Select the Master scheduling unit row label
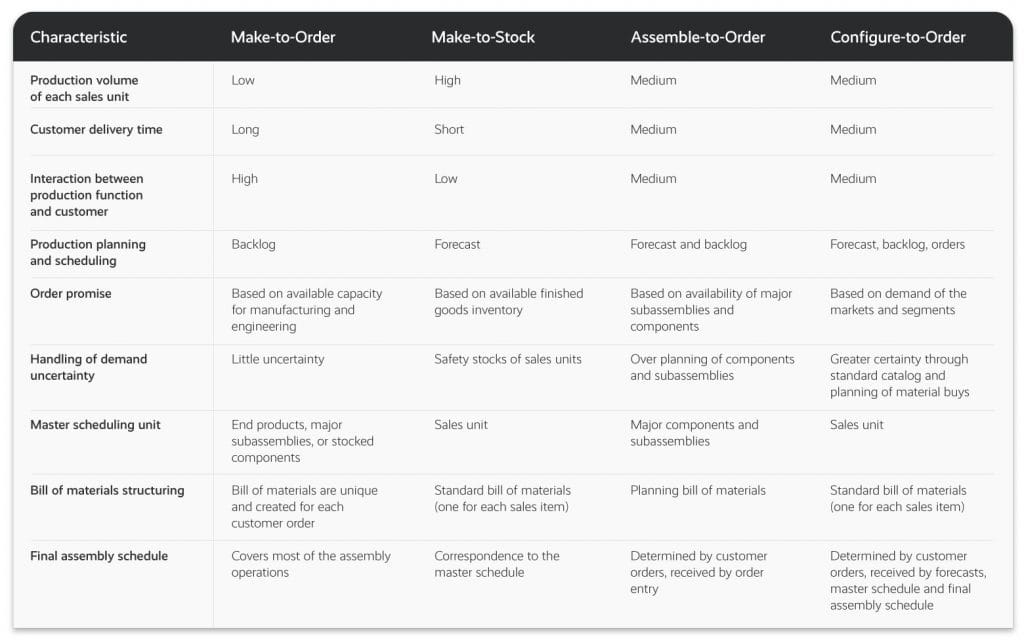This screenshot has height=643, width=1024. click(x=95, y=425)
